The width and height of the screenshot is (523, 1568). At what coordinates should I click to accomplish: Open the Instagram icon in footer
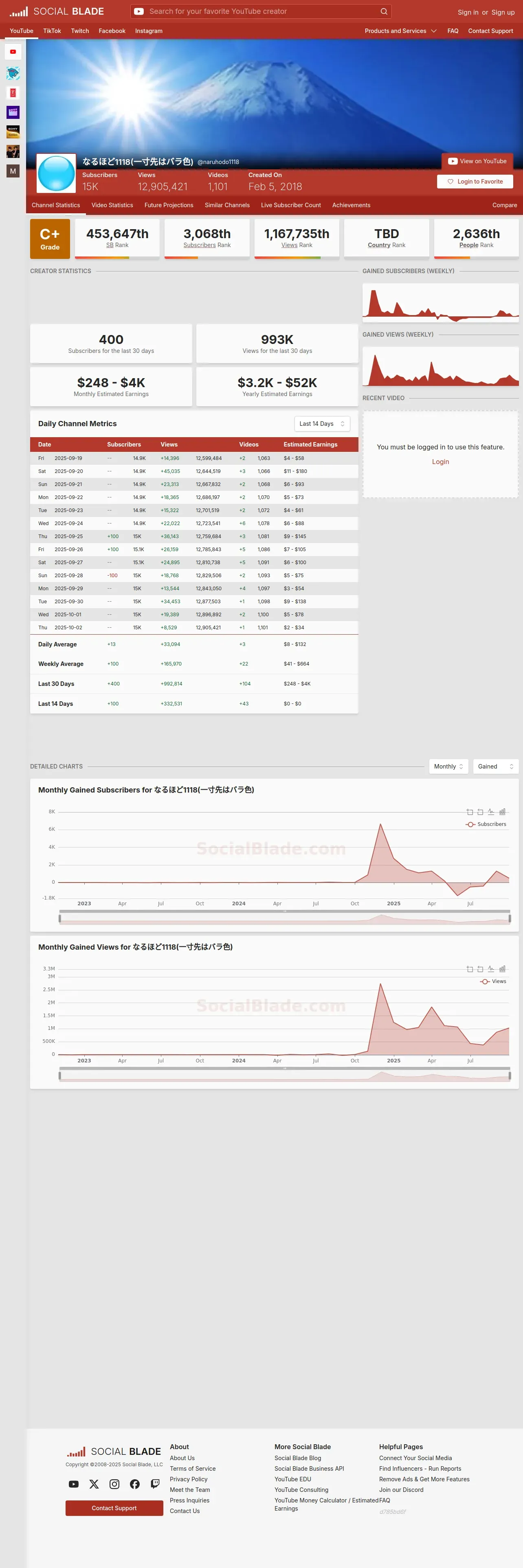[x=114, y=1484]
